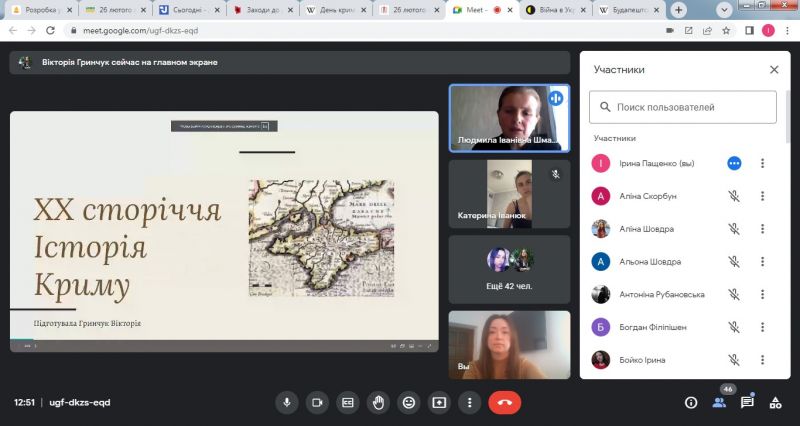Open options menu for Богдан Філіпішен

pyautogui.click(x=762, y=327)
